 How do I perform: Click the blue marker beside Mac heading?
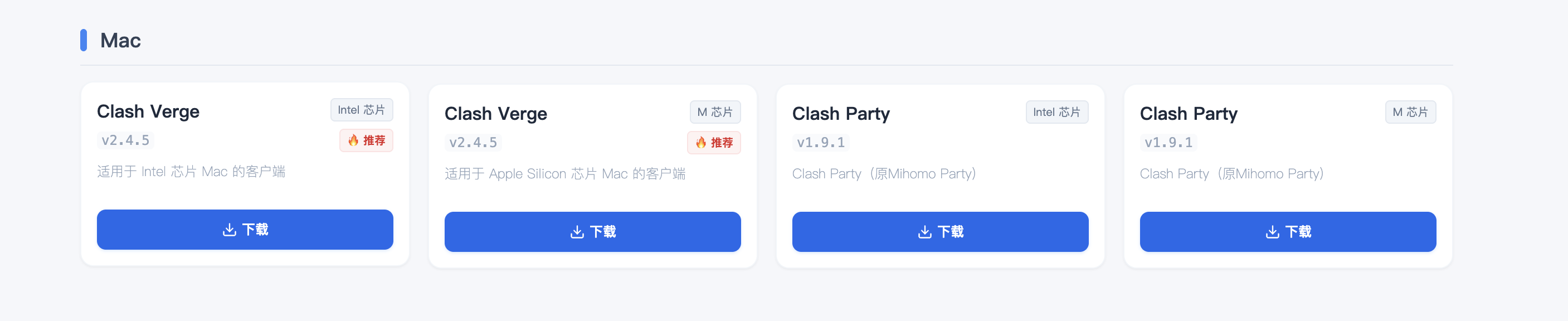point(84,41)
